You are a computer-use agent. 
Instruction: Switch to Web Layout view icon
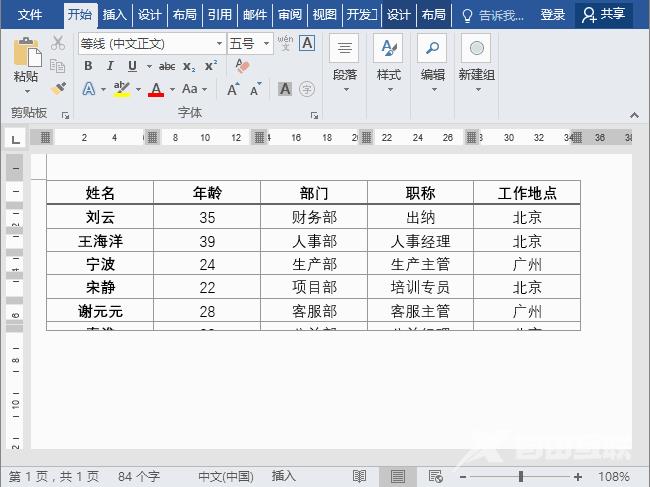pos(435,477)
